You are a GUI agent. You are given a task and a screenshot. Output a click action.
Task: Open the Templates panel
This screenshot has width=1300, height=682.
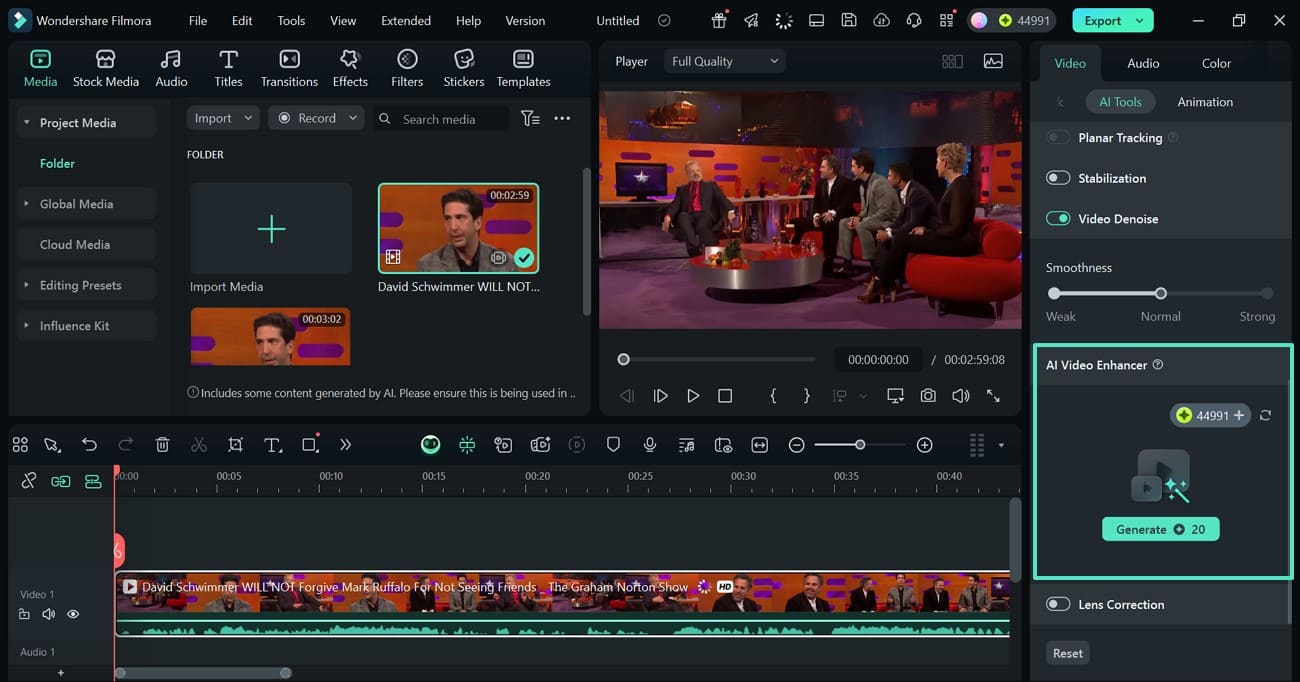523,69
